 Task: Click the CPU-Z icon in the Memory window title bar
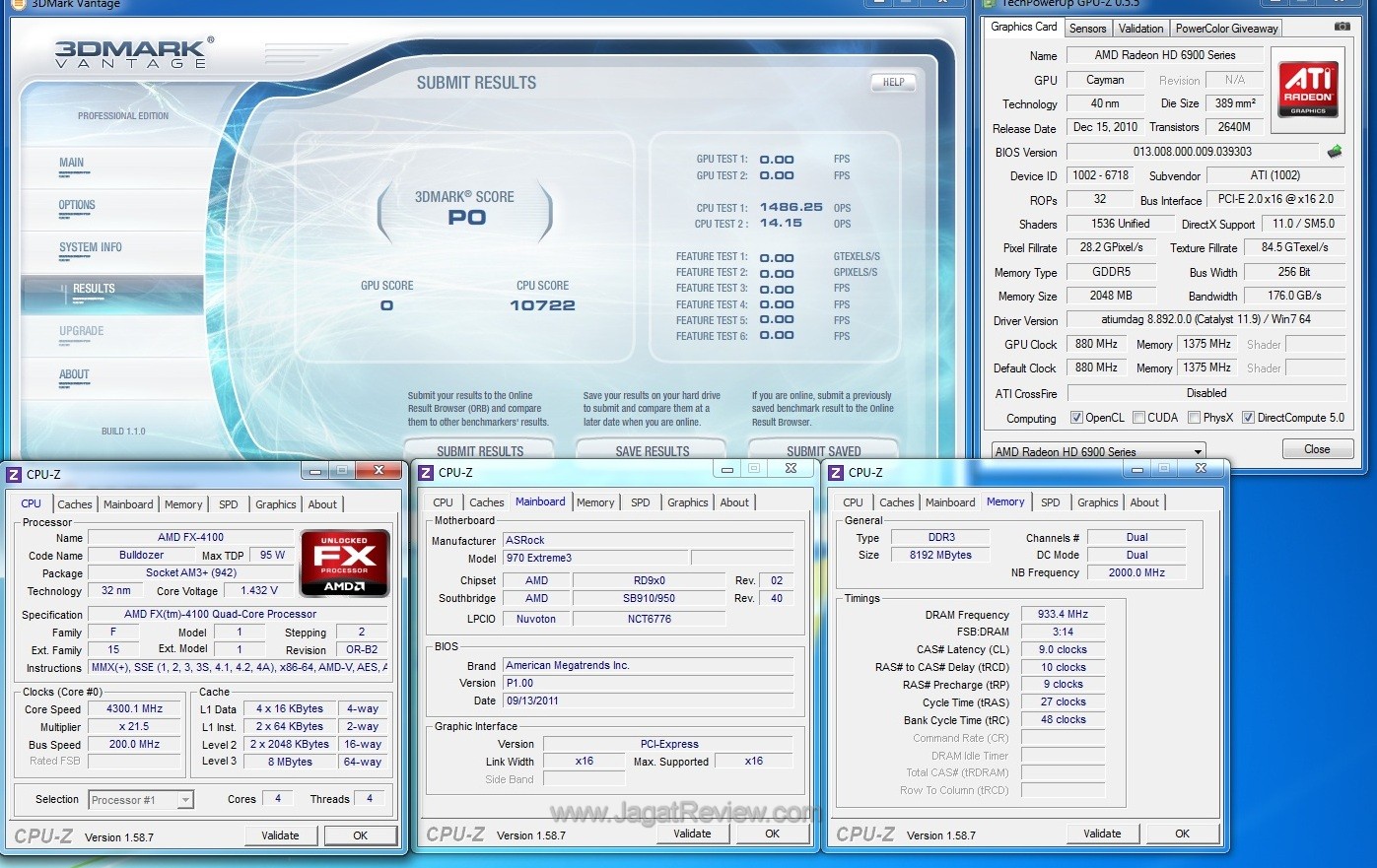[x=838, y=473]
